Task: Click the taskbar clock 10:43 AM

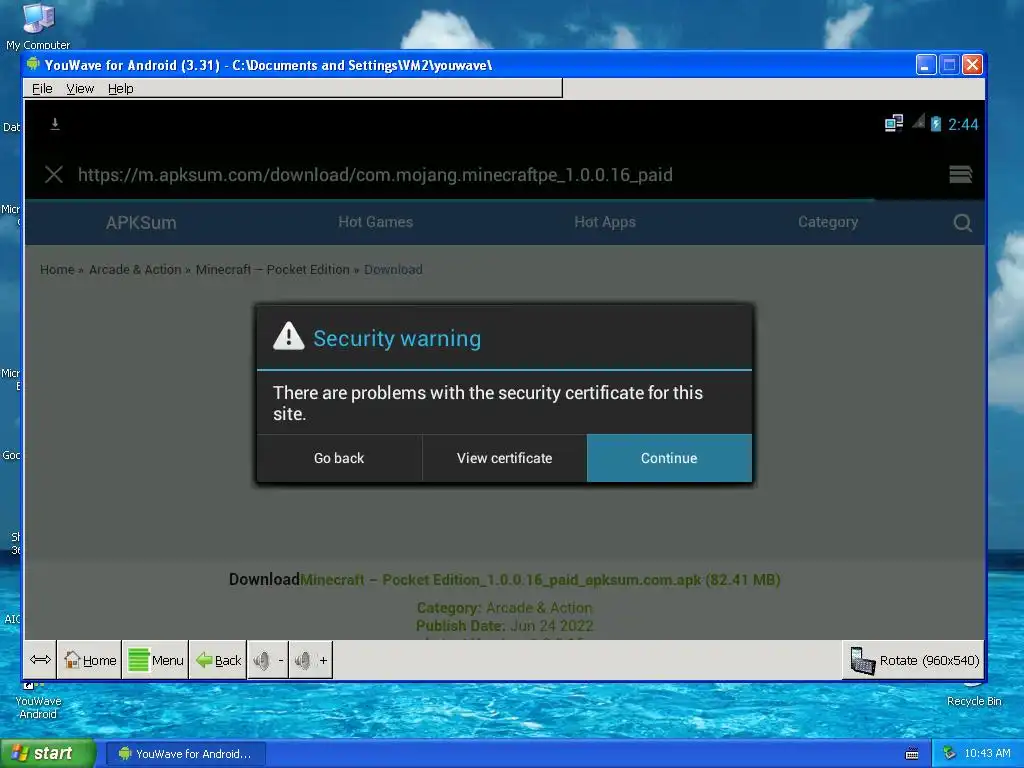Action: point(987,753)
